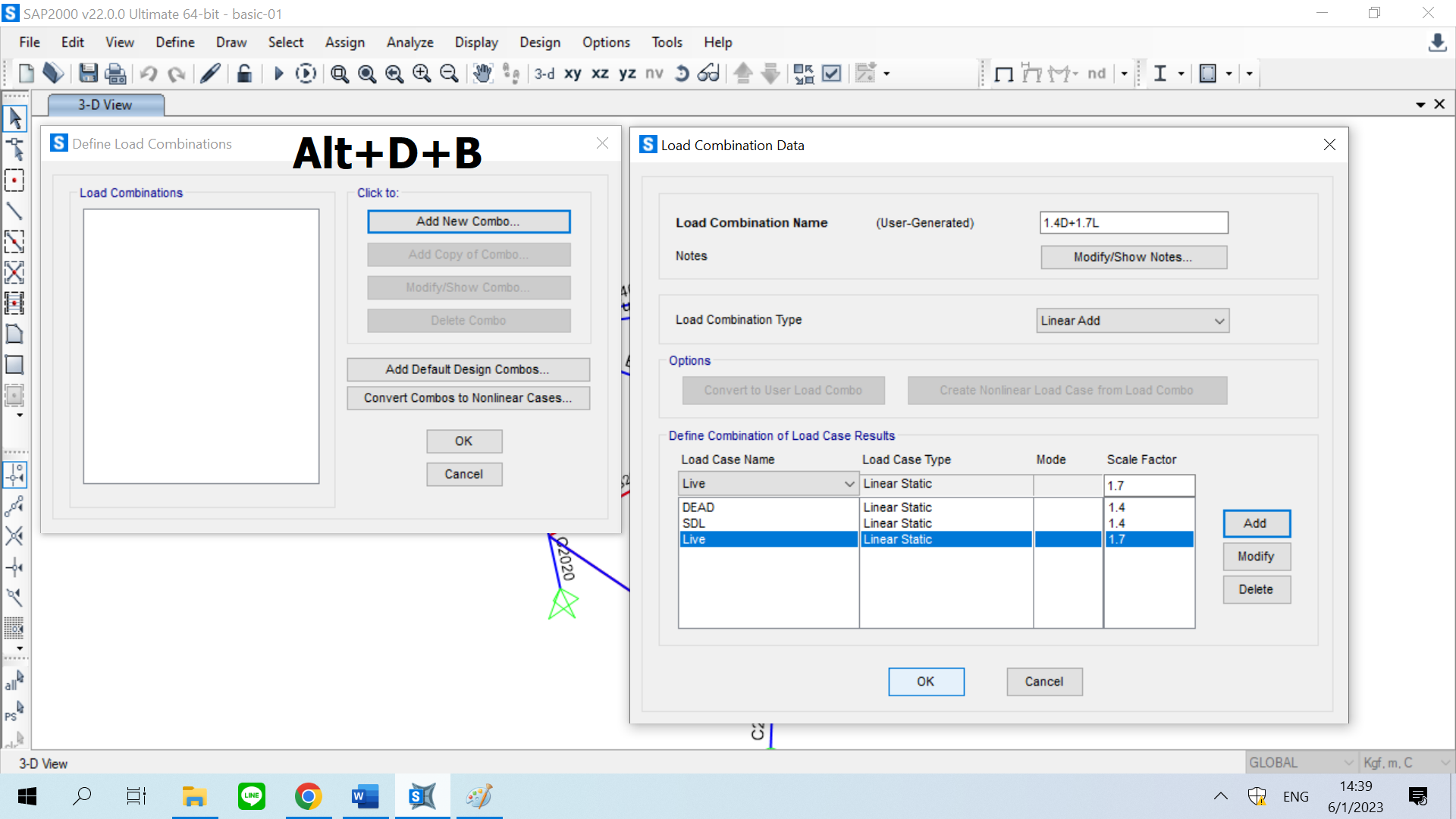The image size is (1456, 819).
Task: Click the Run Analysis play icon
Action: coord(278,74)
